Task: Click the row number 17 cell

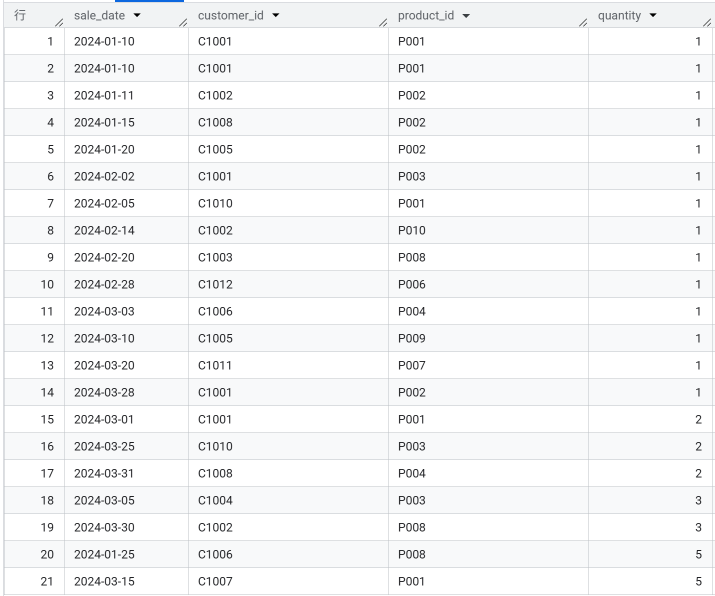Action: 45,473
